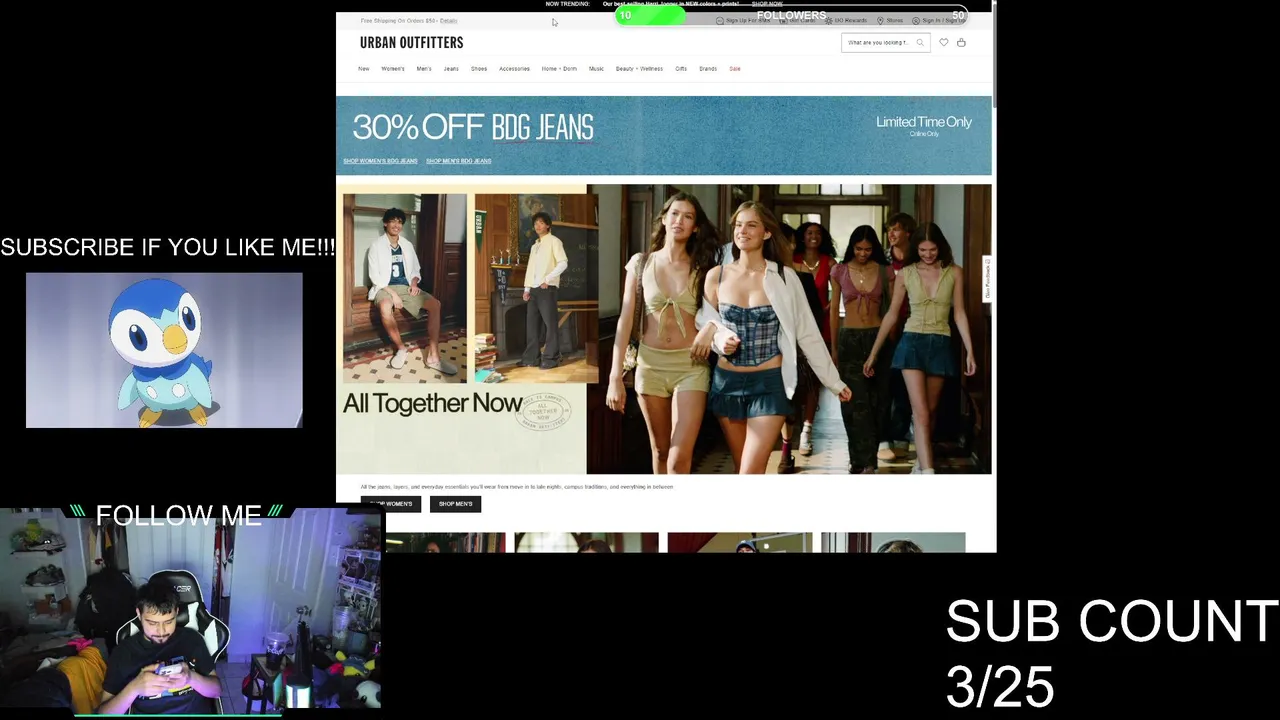Click the Give Feedback side tab
Screen dimensions: 1280x720
tap(988, 278)
